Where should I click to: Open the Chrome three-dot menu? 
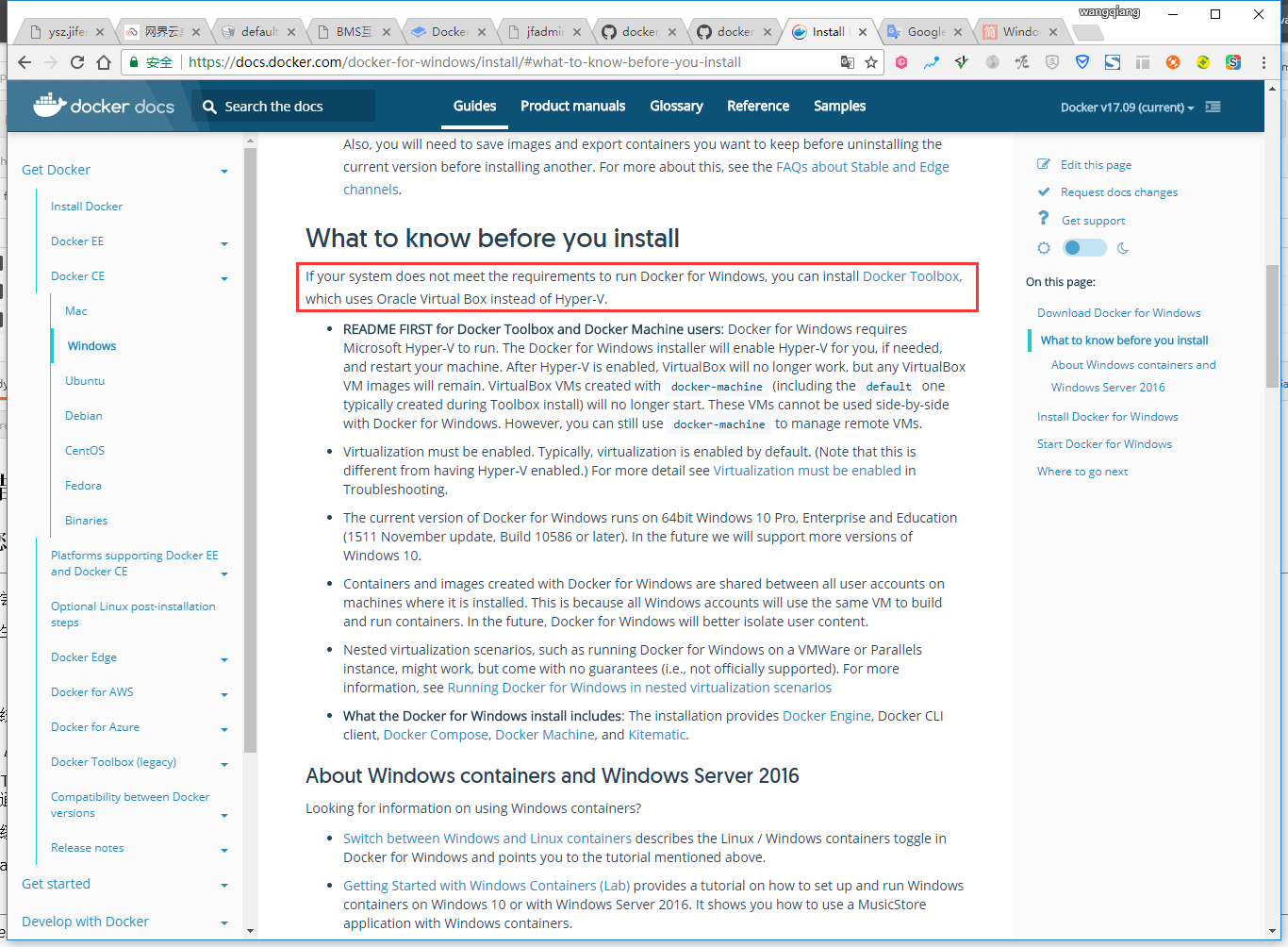coord(1263,62)
